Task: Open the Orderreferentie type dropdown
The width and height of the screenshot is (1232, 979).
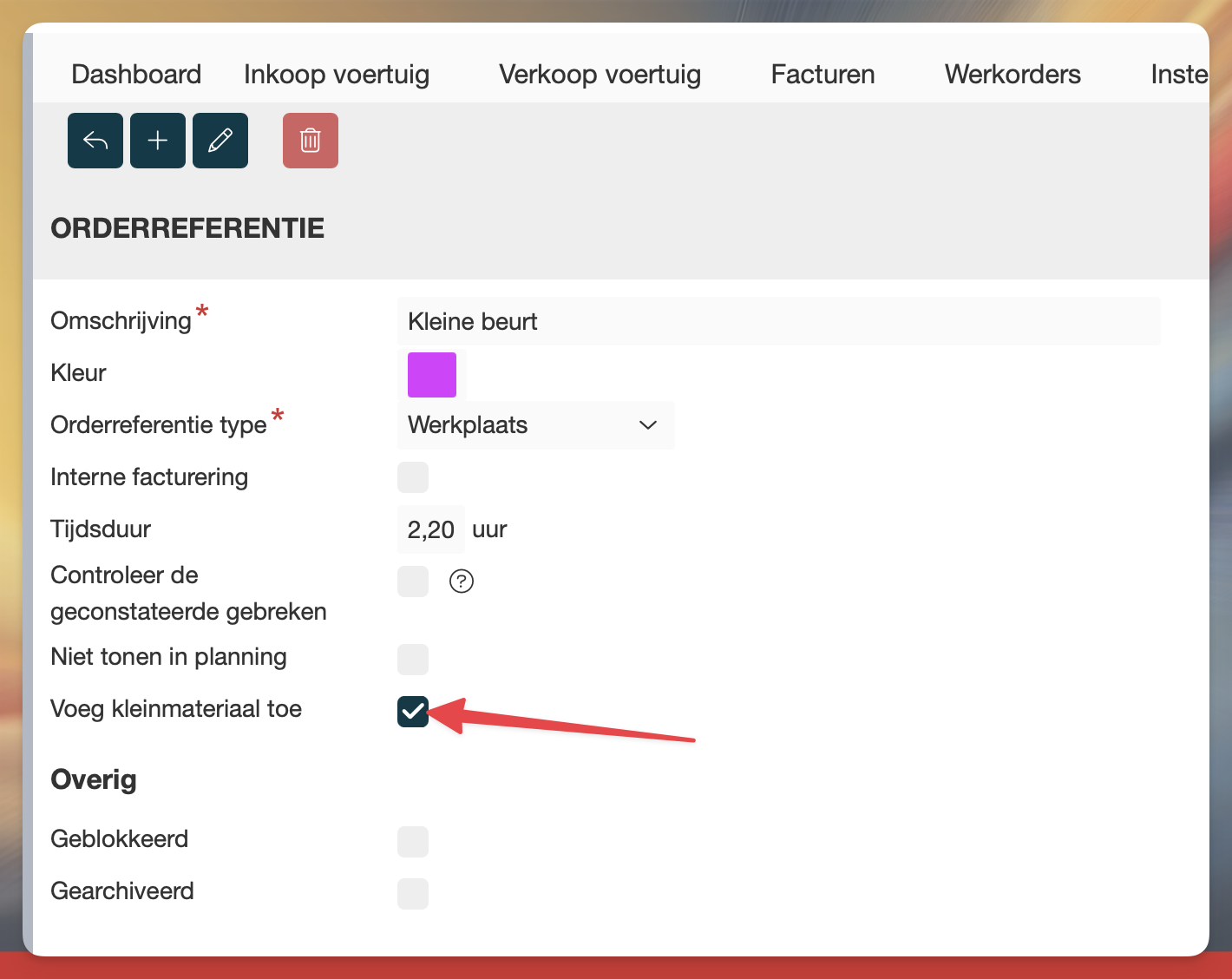Action: tap(535, 425)
